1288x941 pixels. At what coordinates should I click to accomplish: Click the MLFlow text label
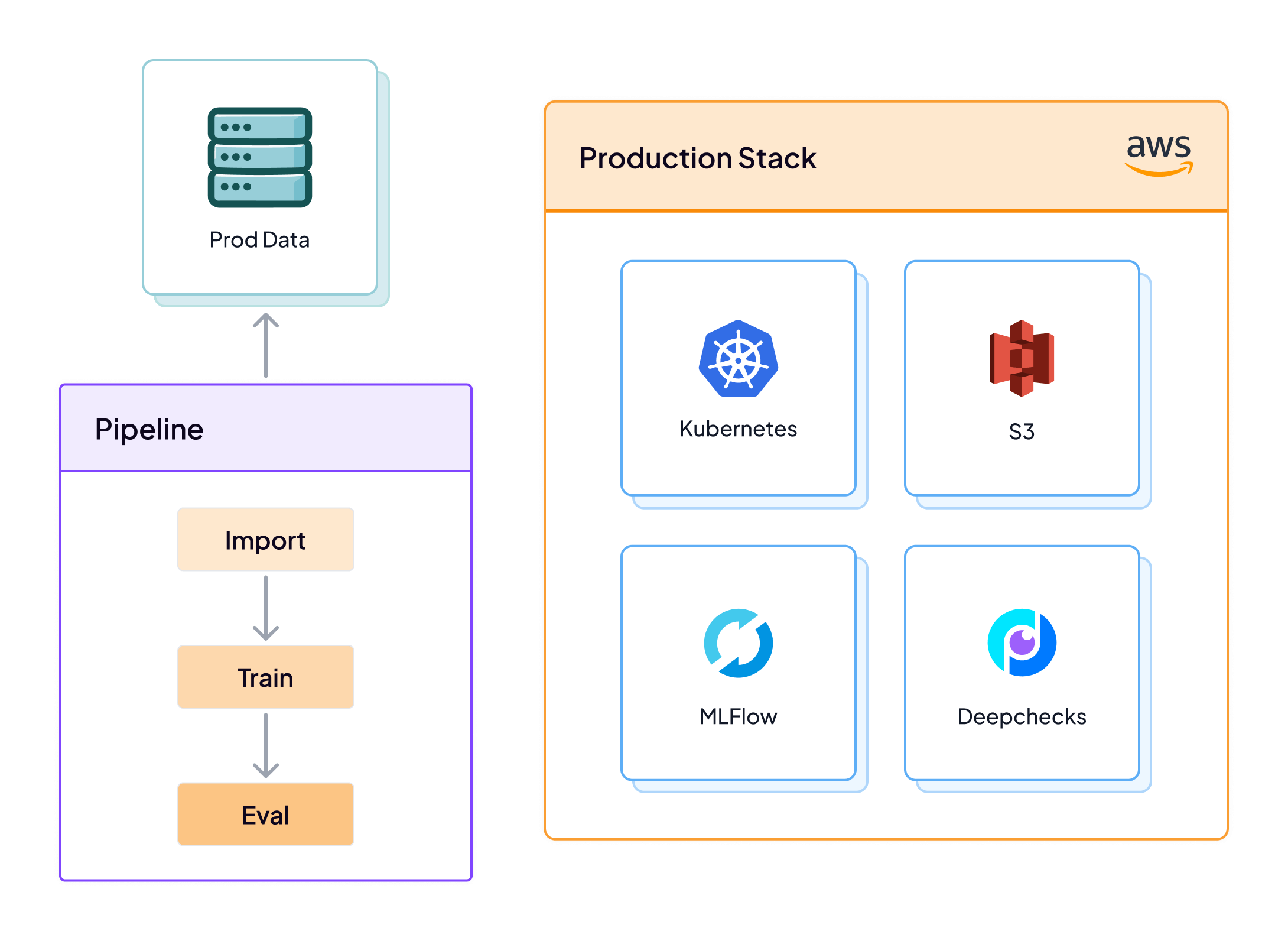click(739, 717)
